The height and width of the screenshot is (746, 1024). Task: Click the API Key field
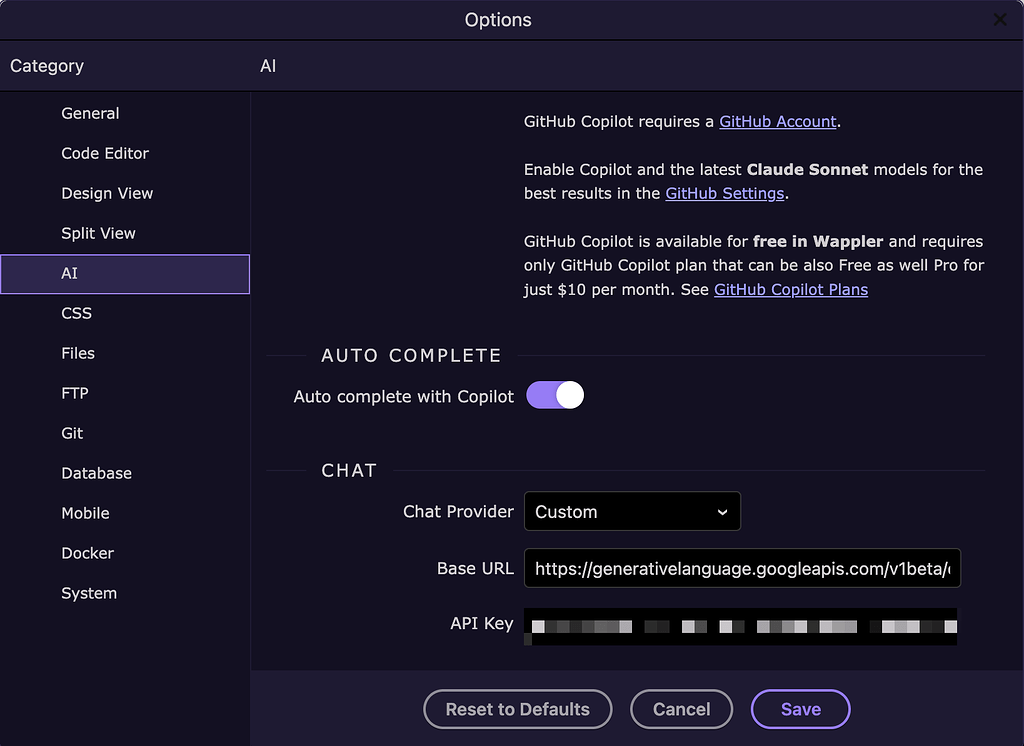pos(741,626)
